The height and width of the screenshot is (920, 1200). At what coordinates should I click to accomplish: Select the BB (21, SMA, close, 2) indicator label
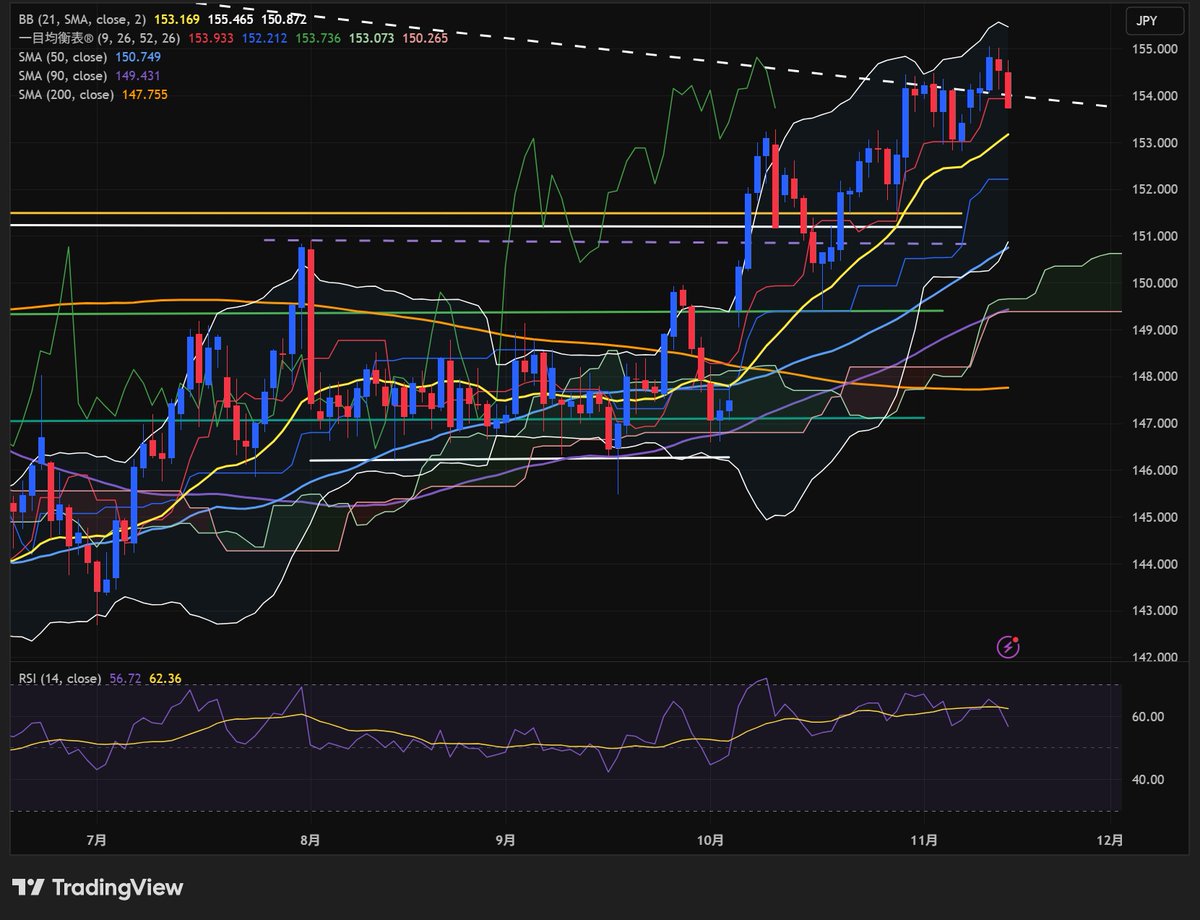[x=81, y=19]
